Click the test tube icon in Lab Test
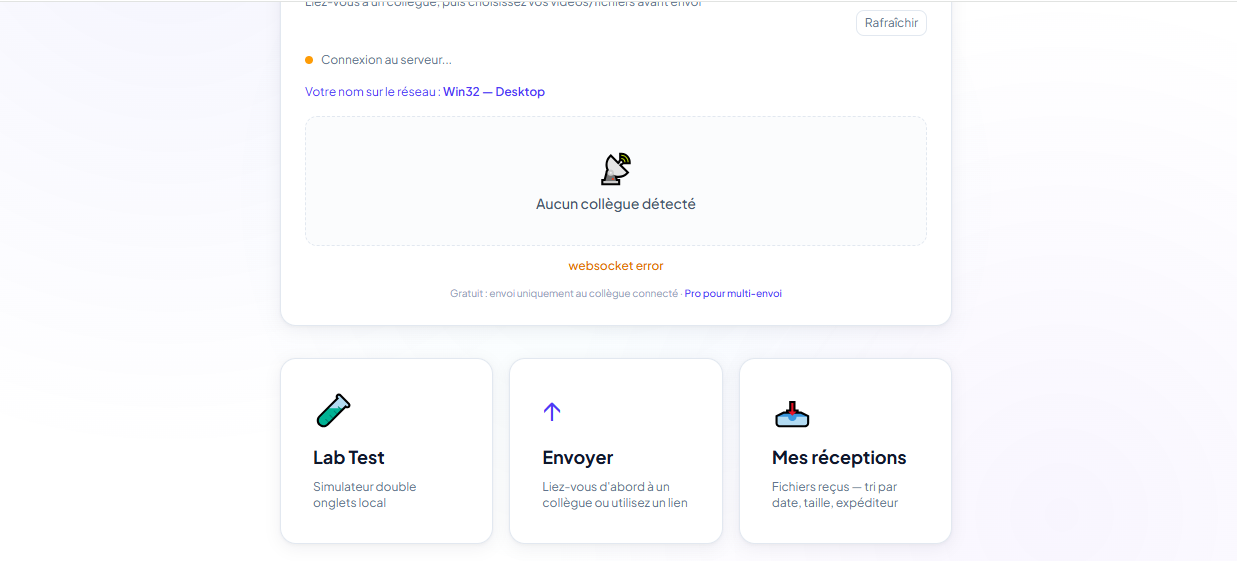The height and width of the screenshot is (561, 1237). (333, 410)
